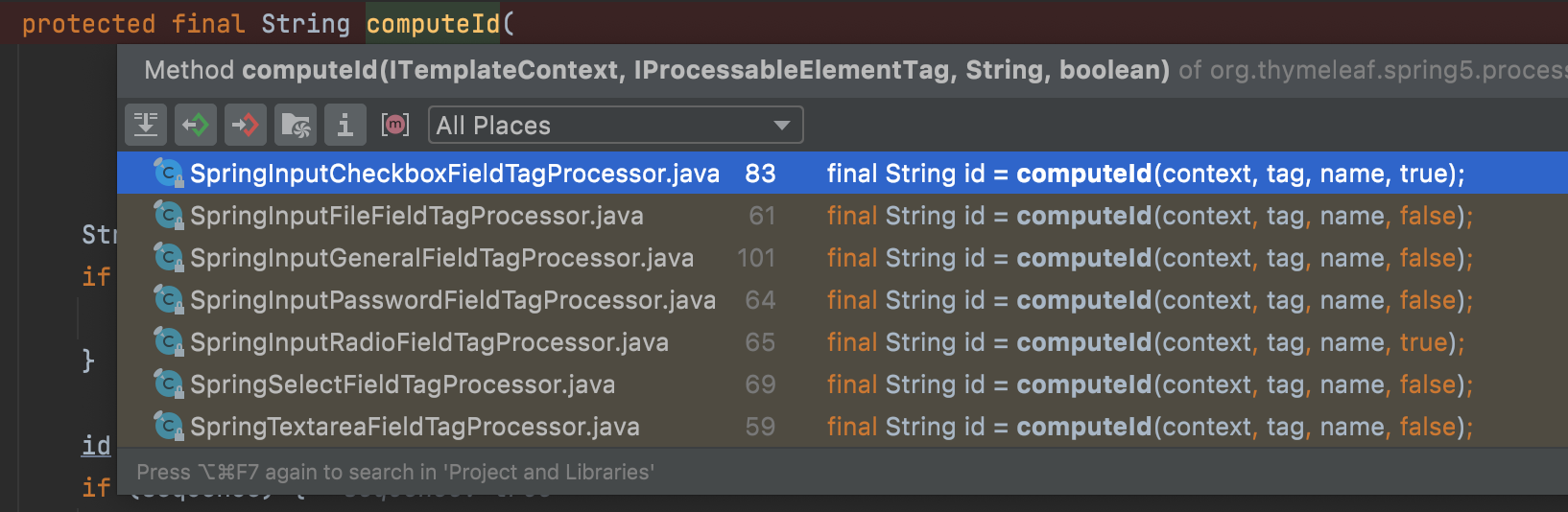The width and height of the screenshot is (1568, 512).
Task: Click the merge-usages-to-bottom arrow icon
Action: 146,125
